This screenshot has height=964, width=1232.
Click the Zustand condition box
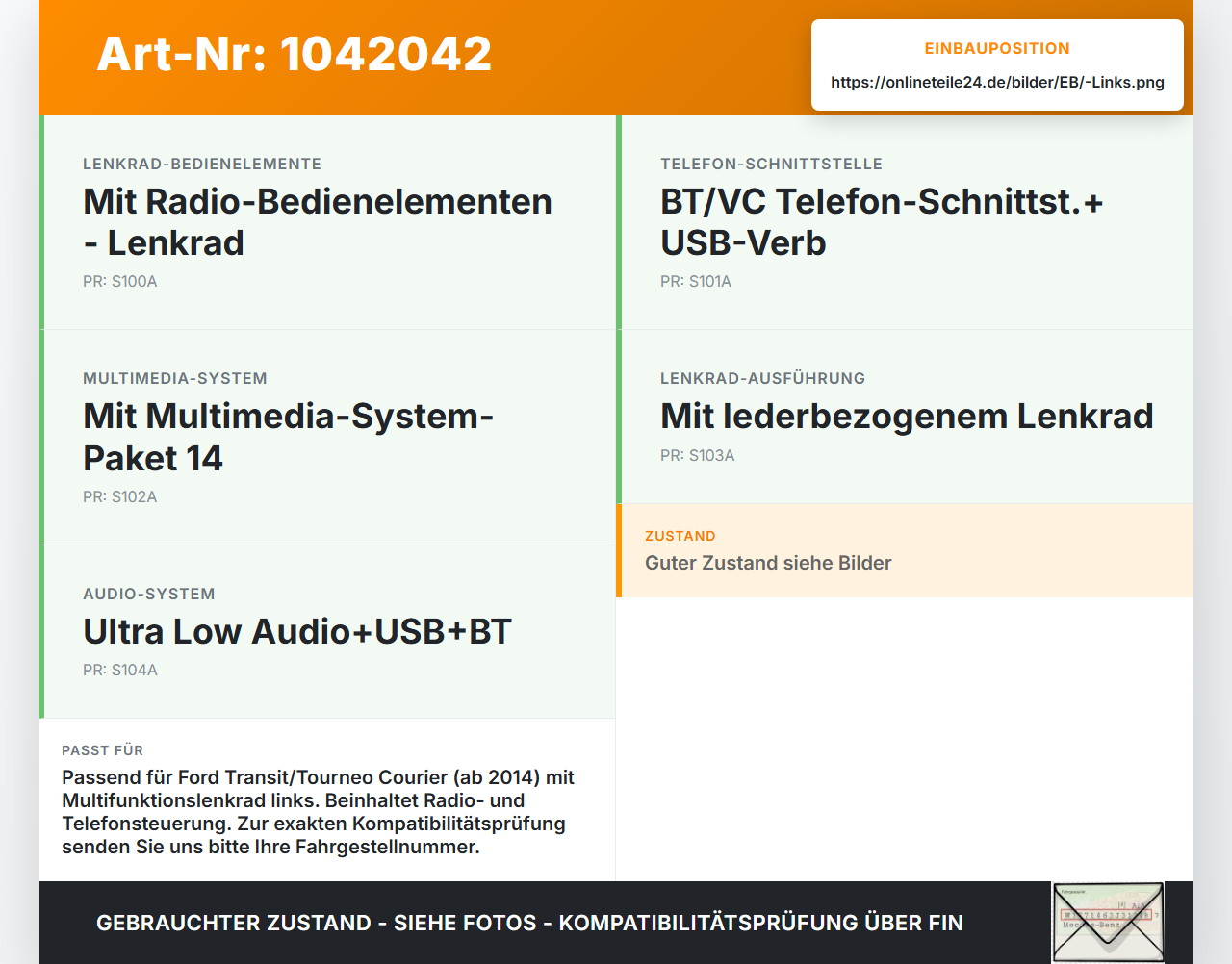coord(905,550)
